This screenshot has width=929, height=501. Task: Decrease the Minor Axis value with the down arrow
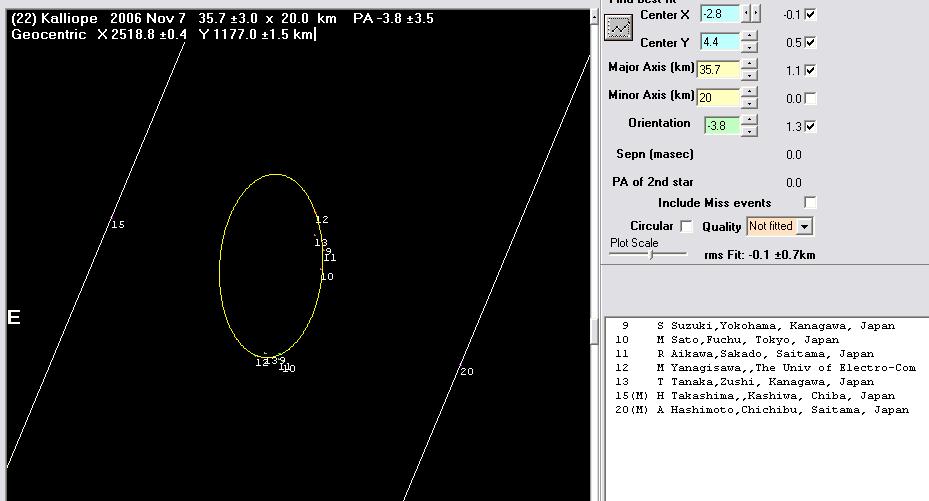(x=749, y=102)
